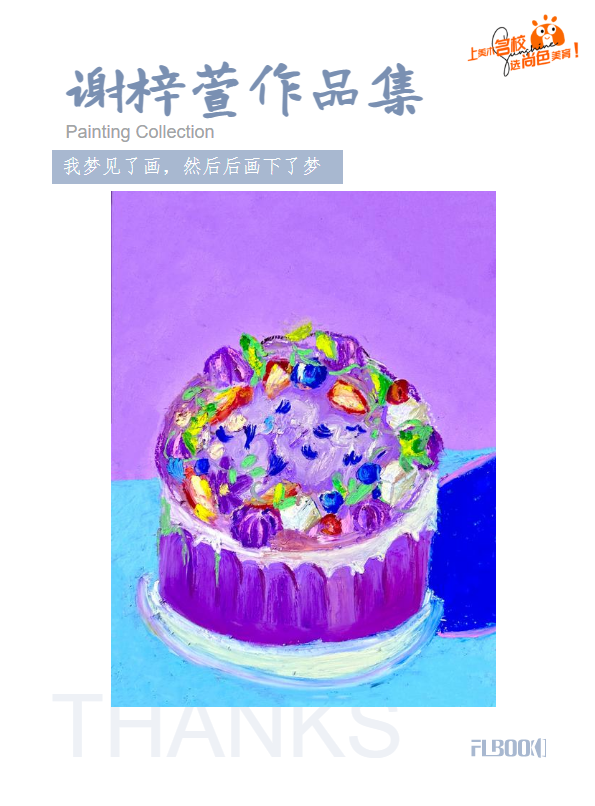Viewport: 595px width, 806px height.
Task: Click the purple ribbed cake base
Action: coord(293,586)
